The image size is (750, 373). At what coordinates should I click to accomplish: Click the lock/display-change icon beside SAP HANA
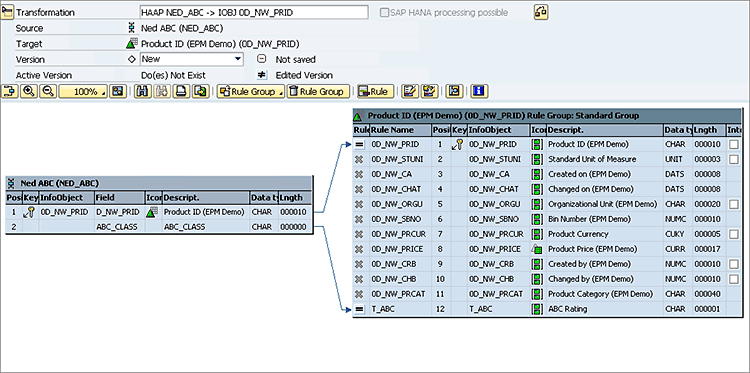[x=540, y=12]
